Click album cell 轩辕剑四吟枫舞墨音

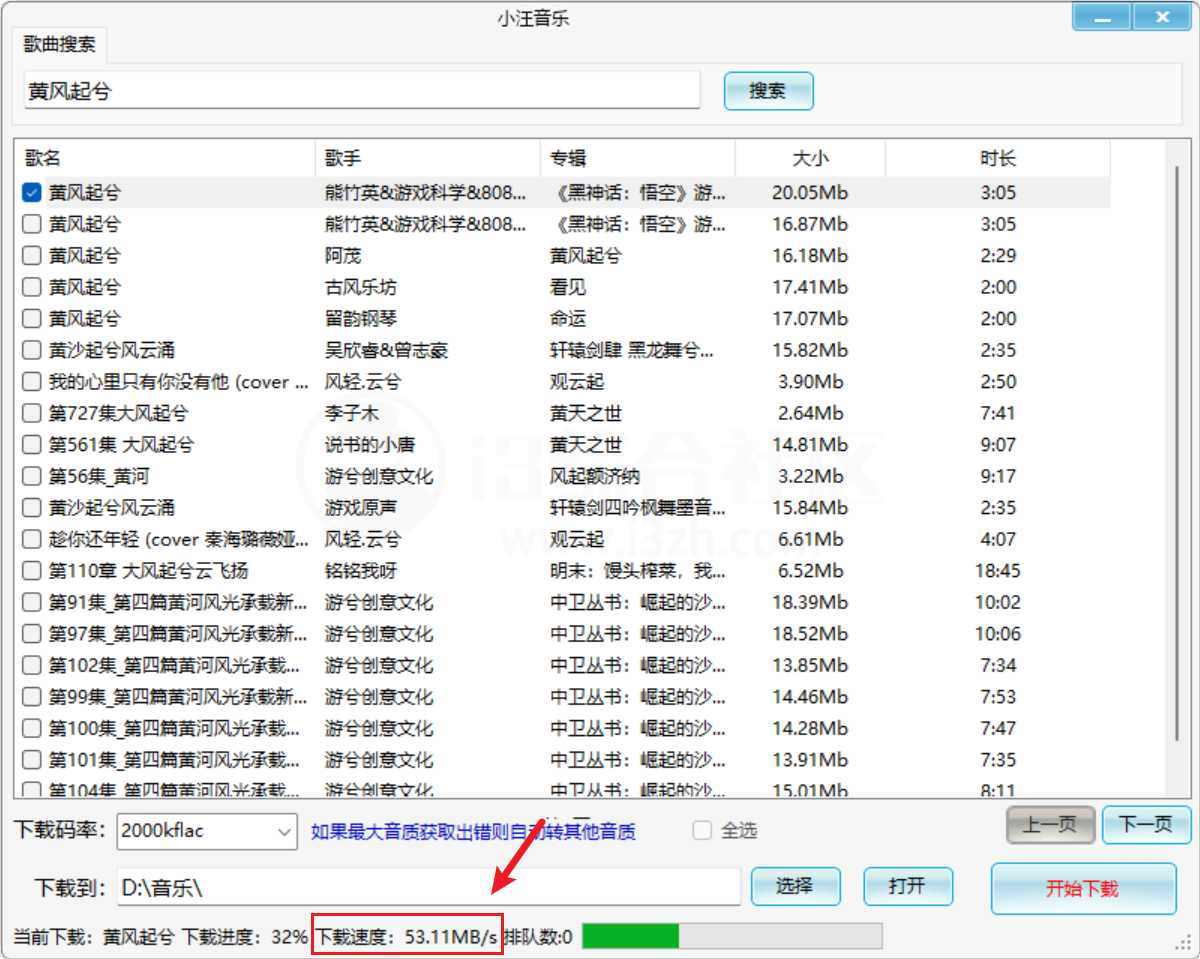coord(638,508)
